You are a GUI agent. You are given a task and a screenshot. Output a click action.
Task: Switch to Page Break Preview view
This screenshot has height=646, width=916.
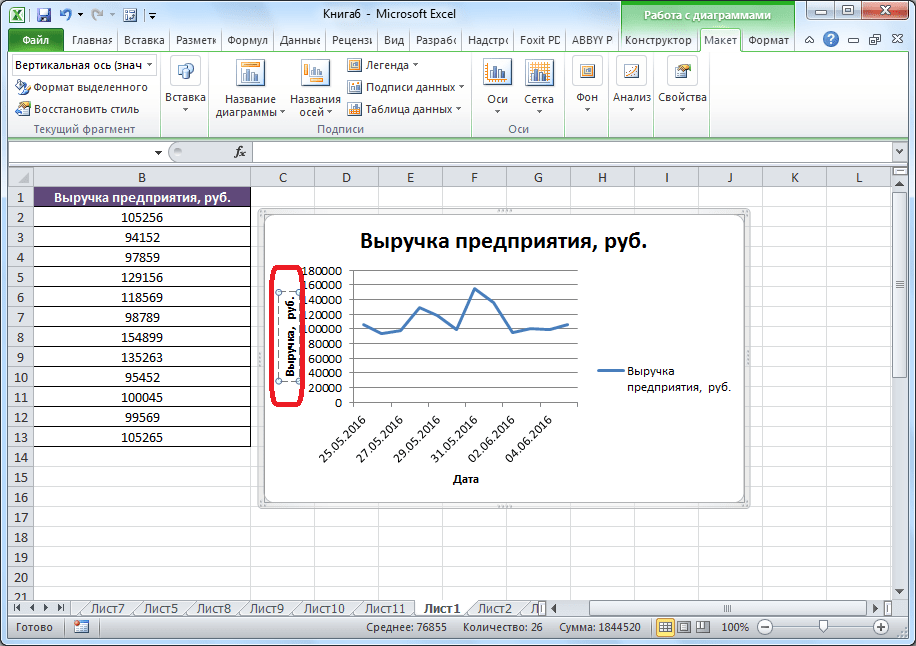[x=702, y=627]
